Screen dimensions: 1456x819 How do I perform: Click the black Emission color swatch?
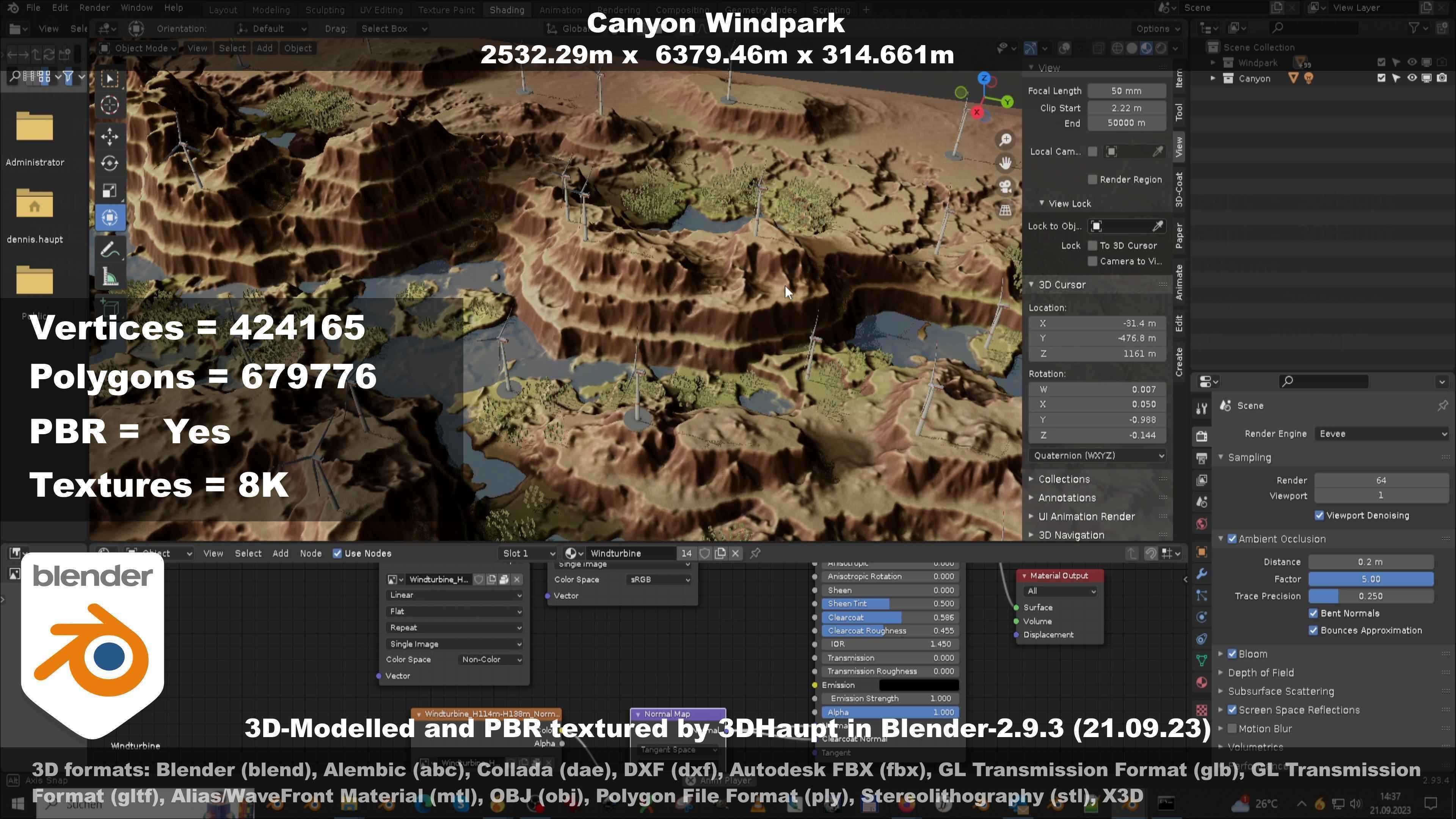[x=919, y=685]
